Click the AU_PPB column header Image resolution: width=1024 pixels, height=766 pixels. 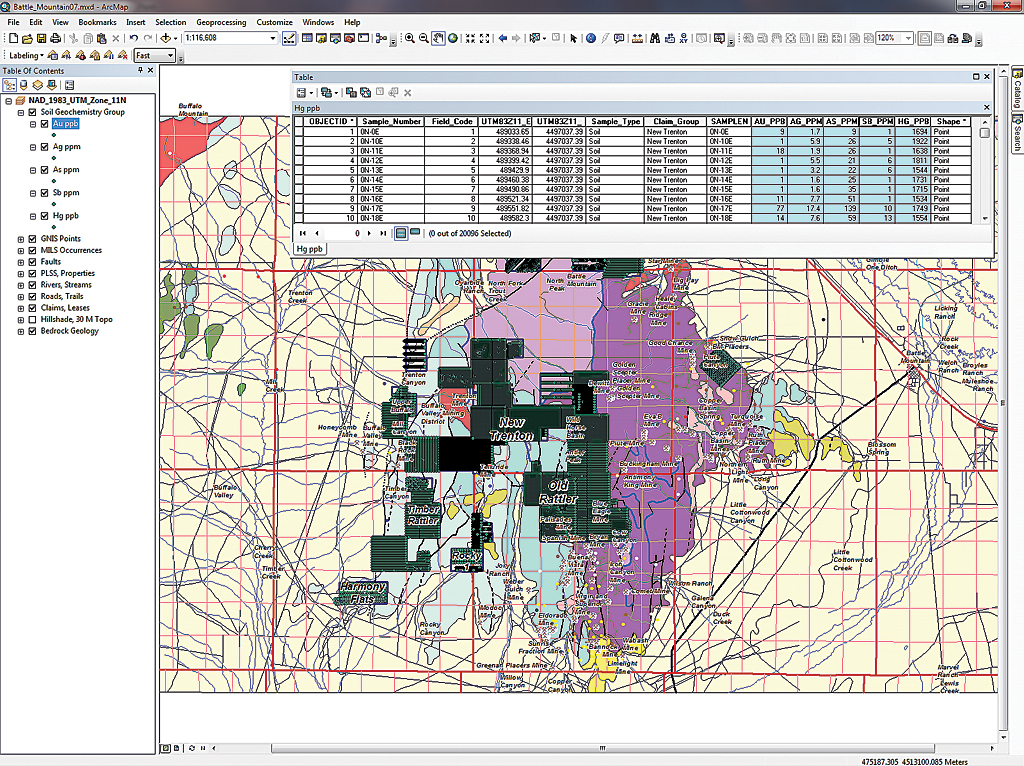[768, 121]
